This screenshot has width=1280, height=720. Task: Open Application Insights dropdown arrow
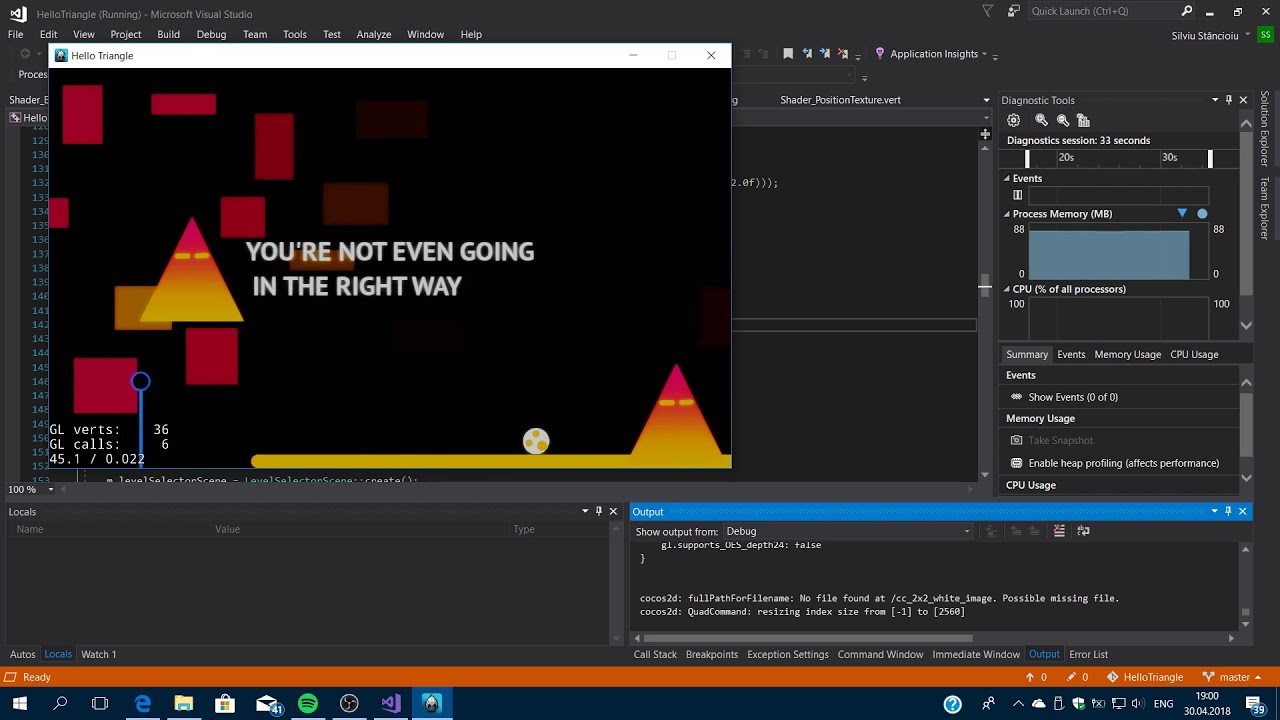point(984,54)
